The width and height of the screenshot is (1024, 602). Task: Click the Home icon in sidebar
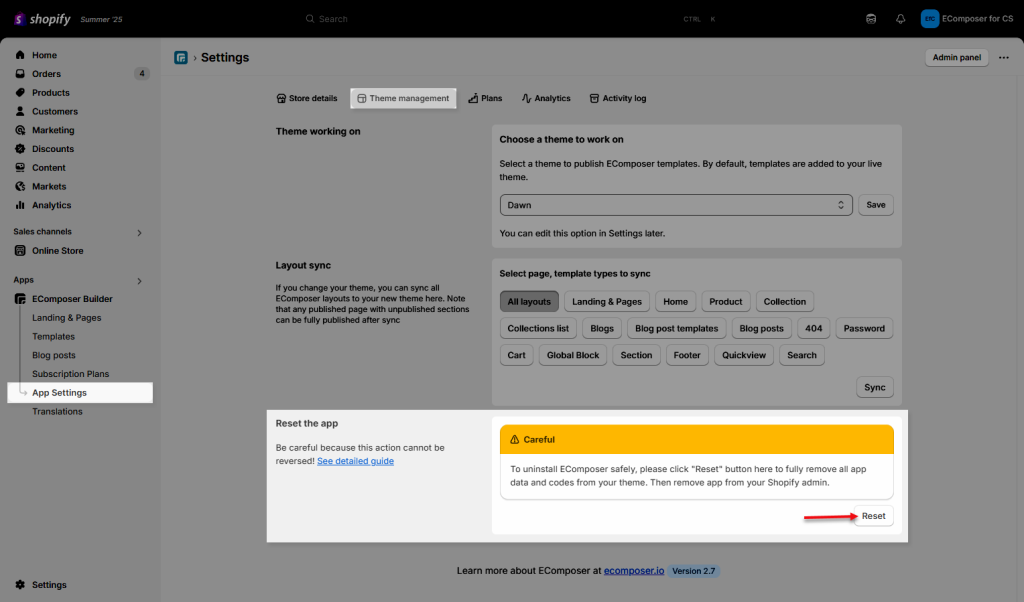(20, 55)
